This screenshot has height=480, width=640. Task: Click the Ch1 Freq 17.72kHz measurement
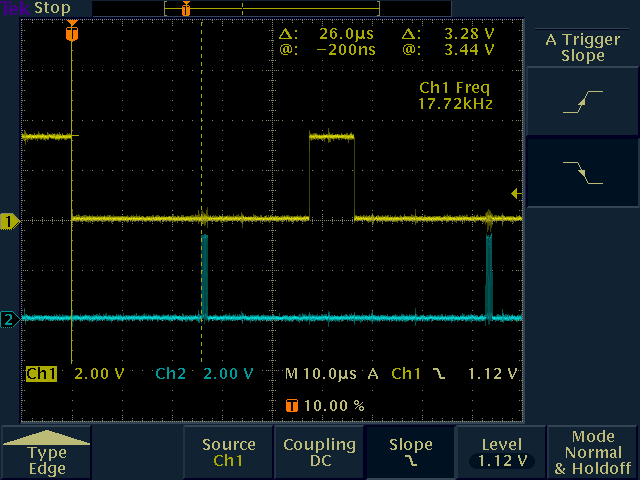coord(455,96)
